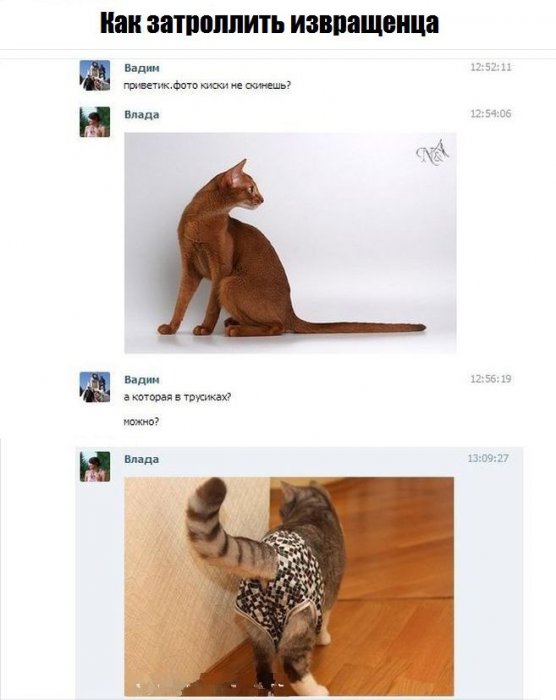The width and height of the screenshot is (556, 700).
Task: Open Вадим's avatar beside the 12:52:11 message
Action: pyautogui.click(x=95, y=75)
